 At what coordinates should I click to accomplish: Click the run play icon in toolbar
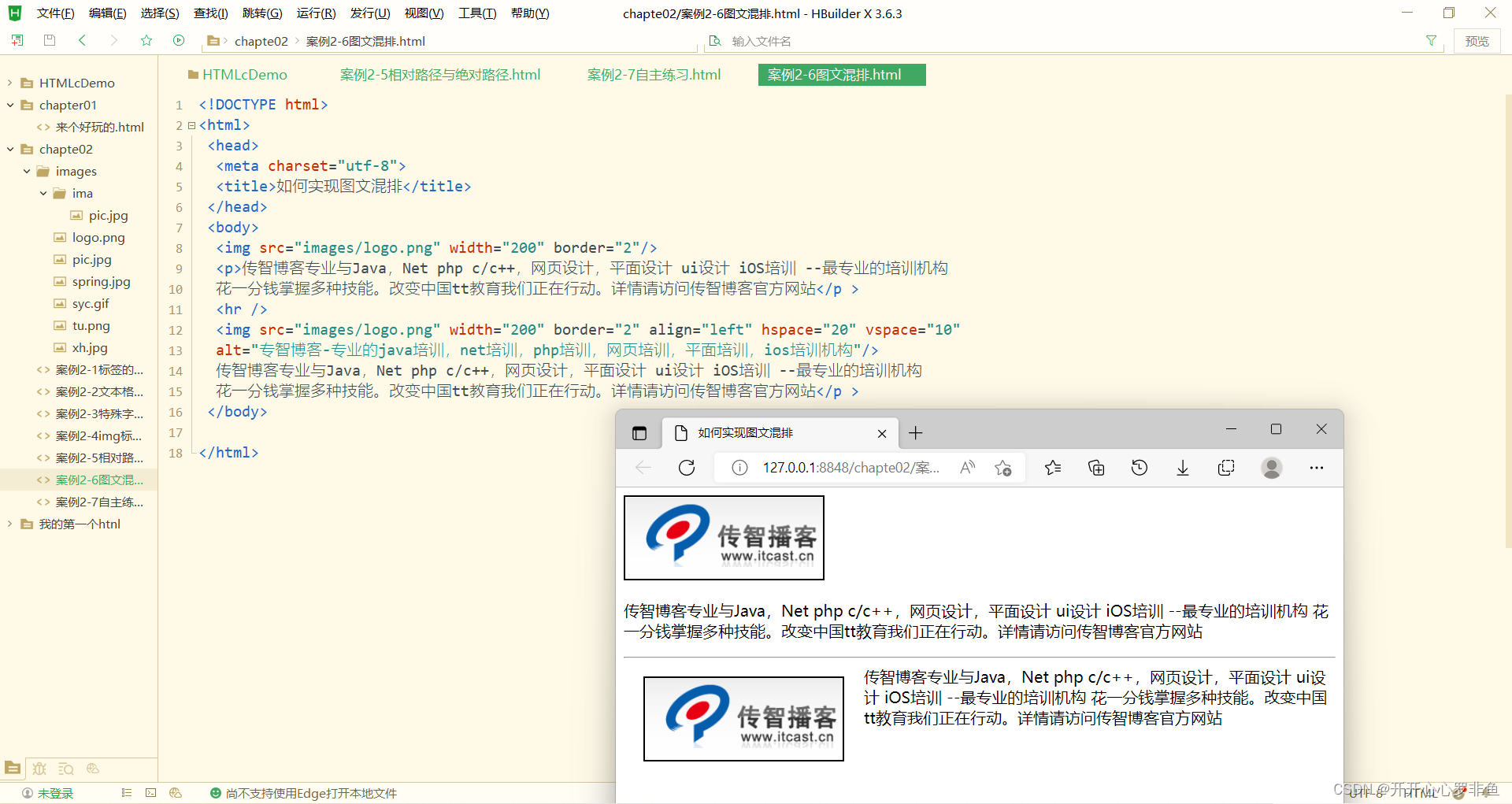coord(179,40)
